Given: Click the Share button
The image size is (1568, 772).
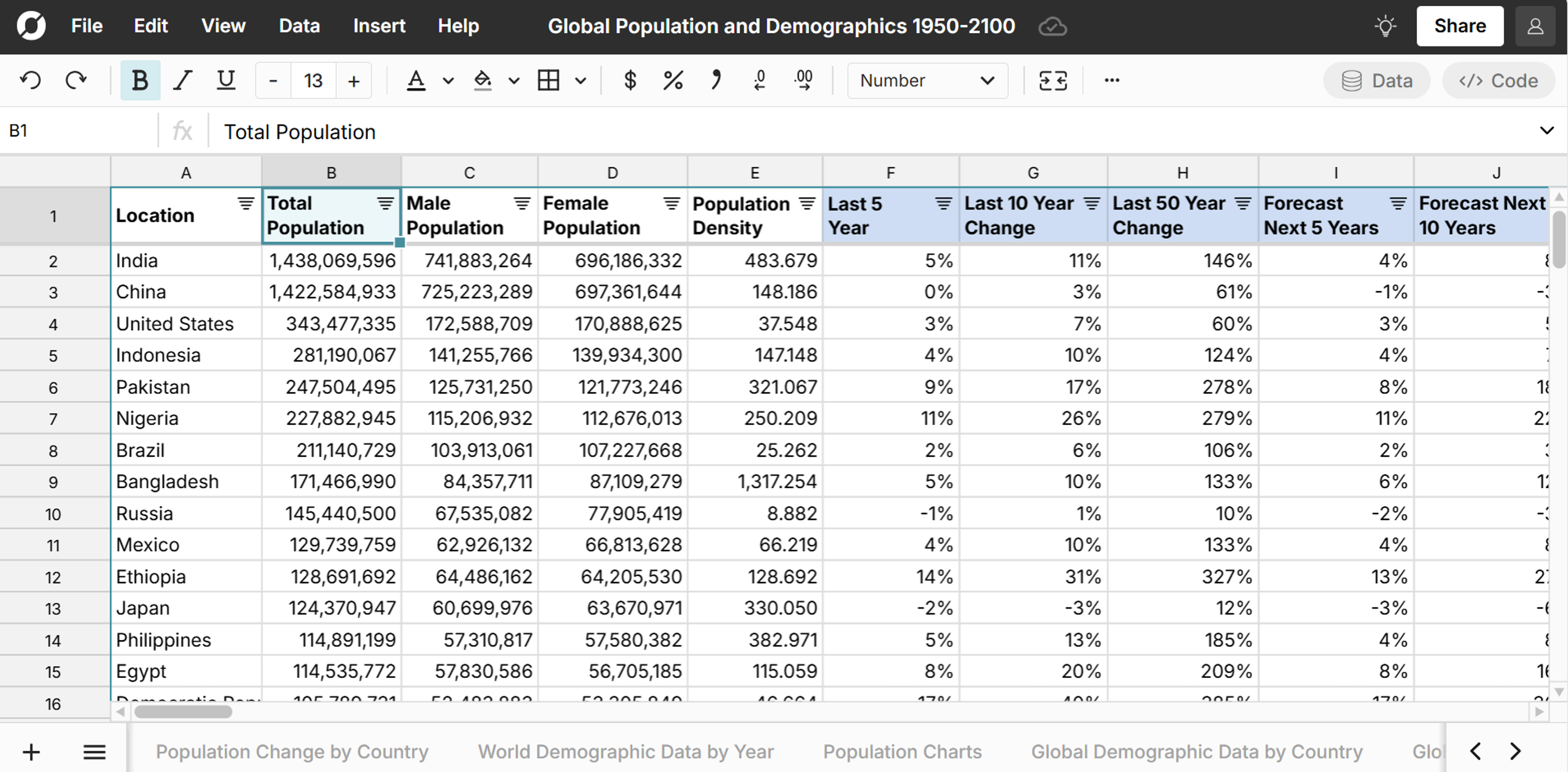Looking at the screenshot, I should point(1460,26).
